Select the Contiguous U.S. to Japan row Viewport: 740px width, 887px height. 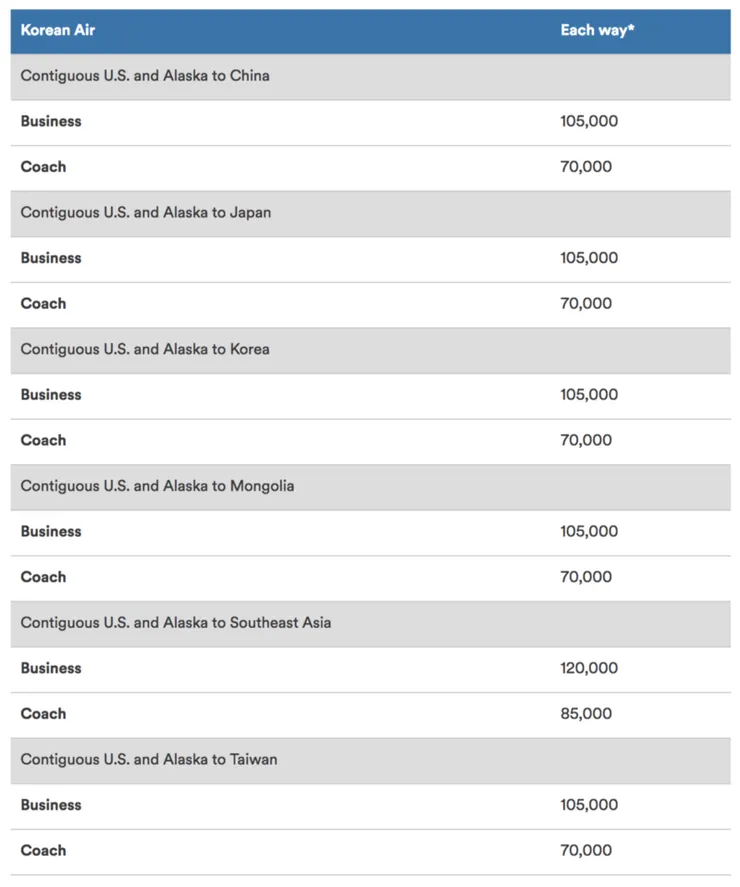coord(146,212)
